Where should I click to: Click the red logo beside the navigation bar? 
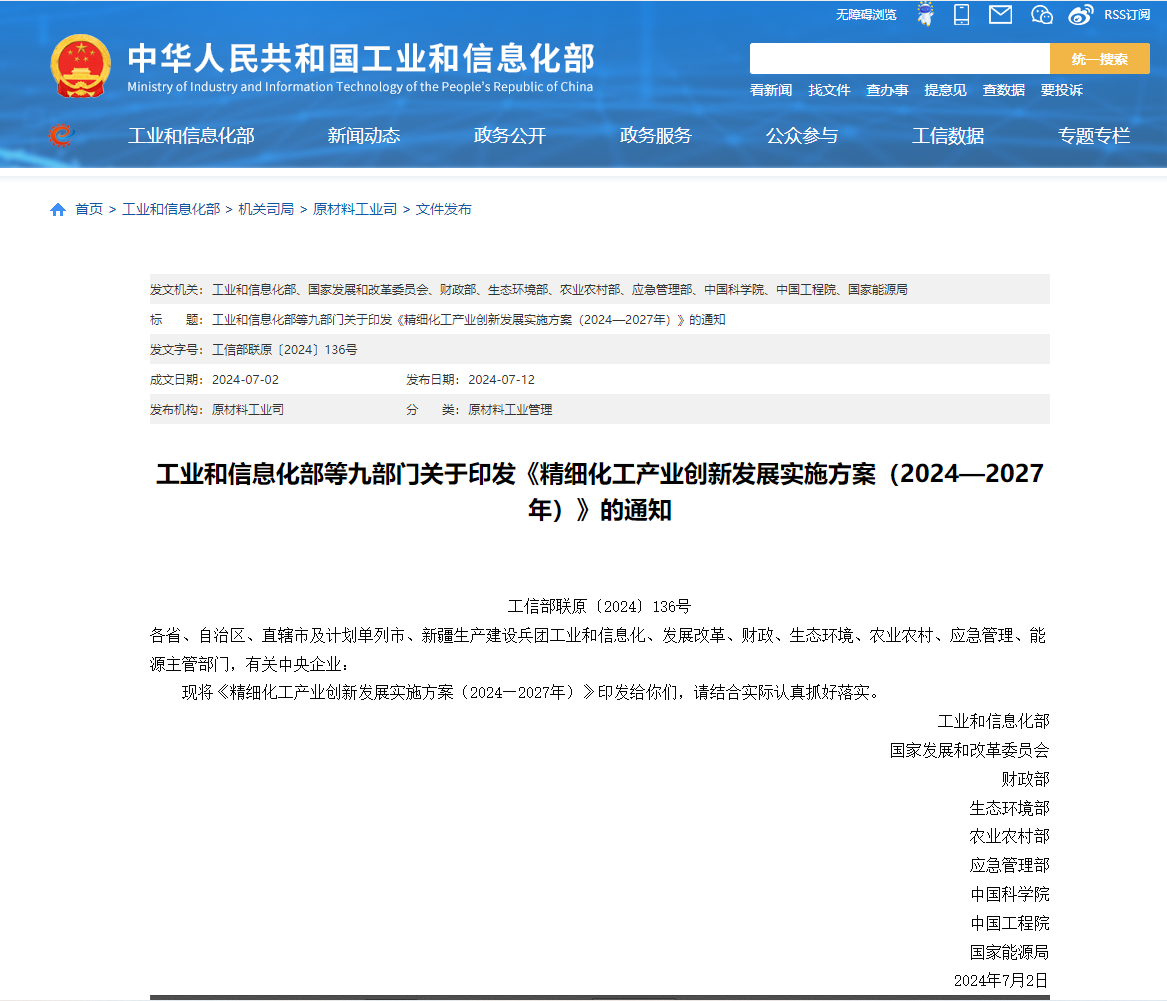point(60,136)
